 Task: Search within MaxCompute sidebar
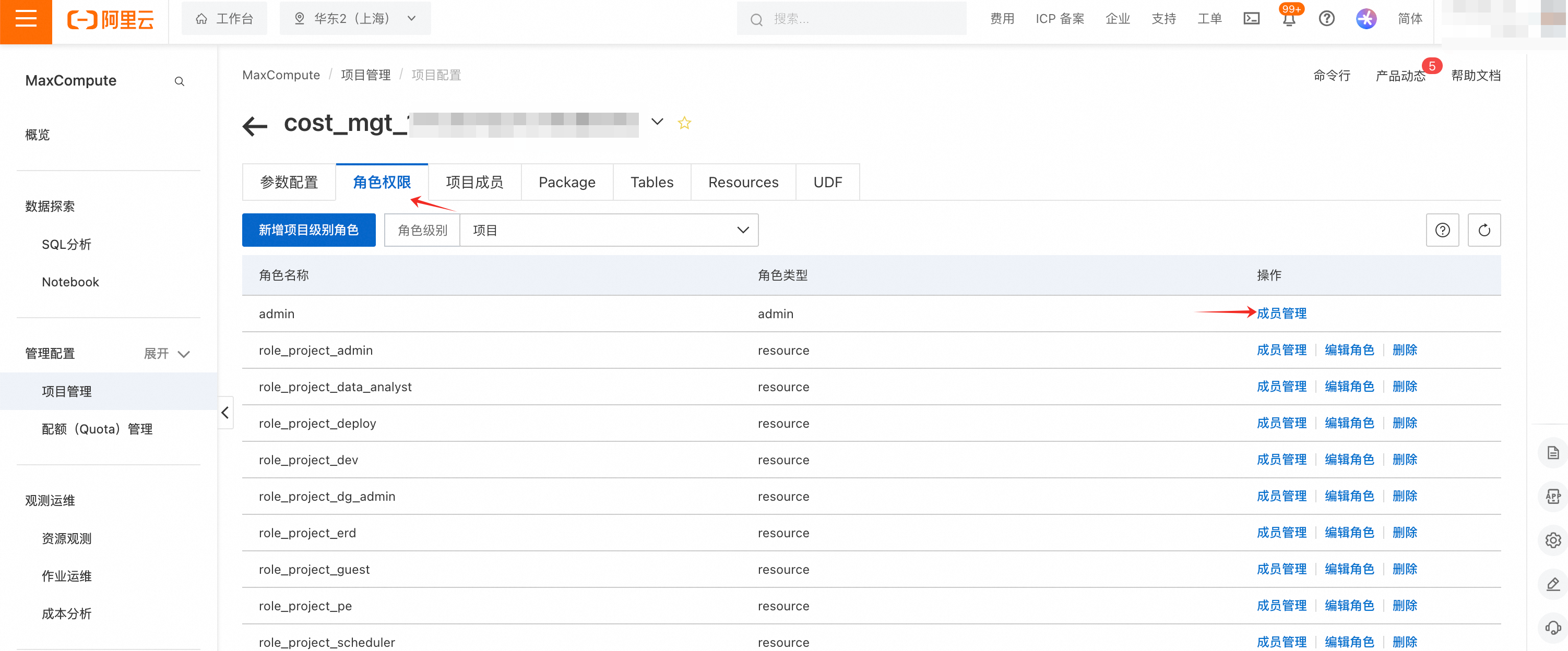[x=179, y=81]
